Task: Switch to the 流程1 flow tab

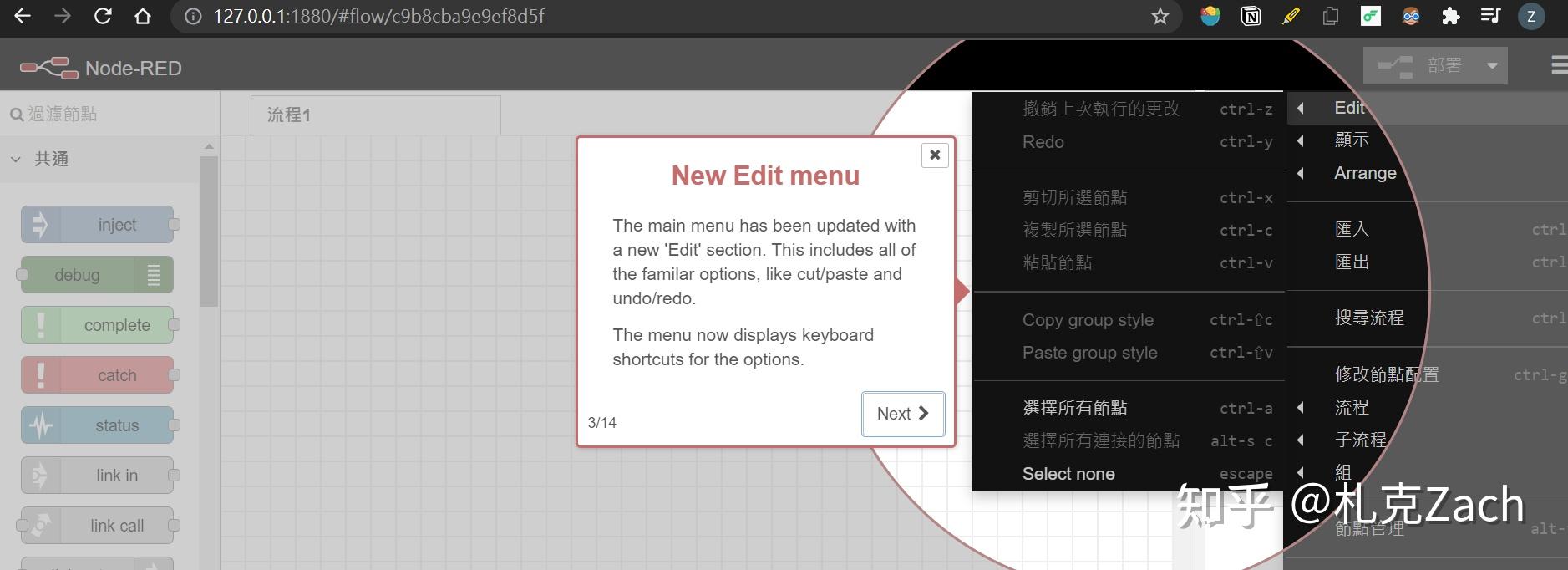Action: coord(376,115)
